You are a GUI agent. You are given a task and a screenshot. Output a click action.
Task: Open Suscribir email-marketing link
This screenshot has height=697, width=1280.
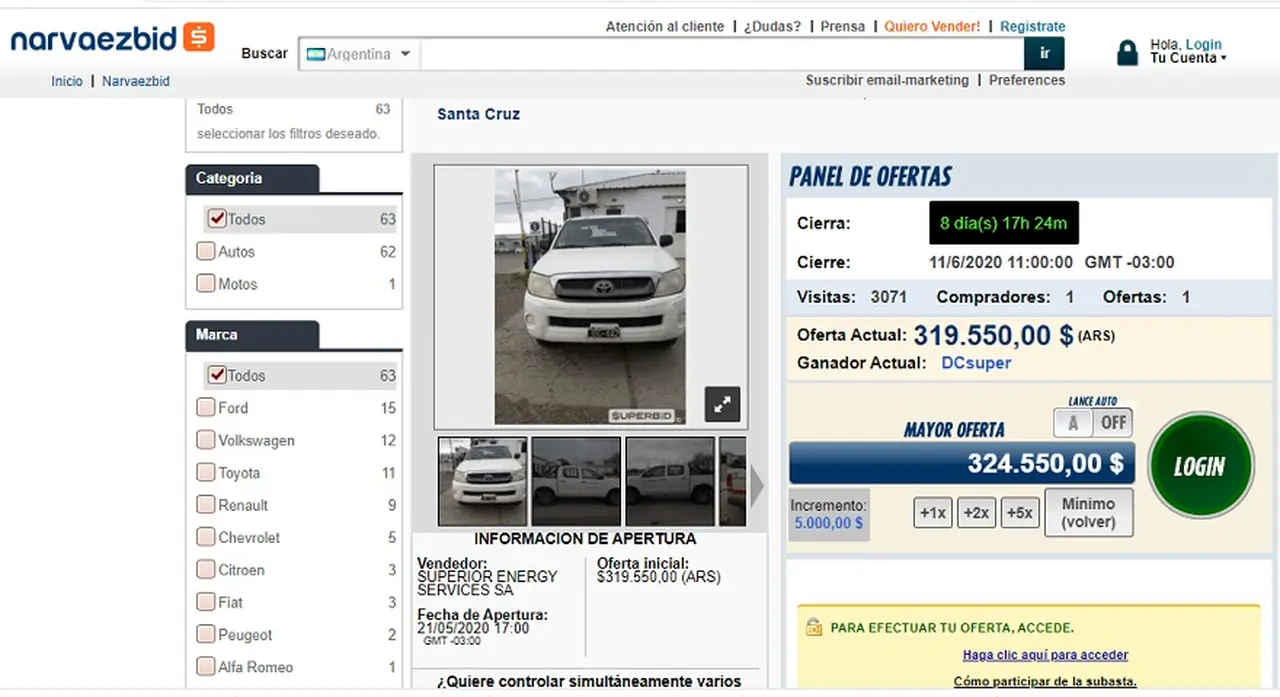(x=887, y=80)
